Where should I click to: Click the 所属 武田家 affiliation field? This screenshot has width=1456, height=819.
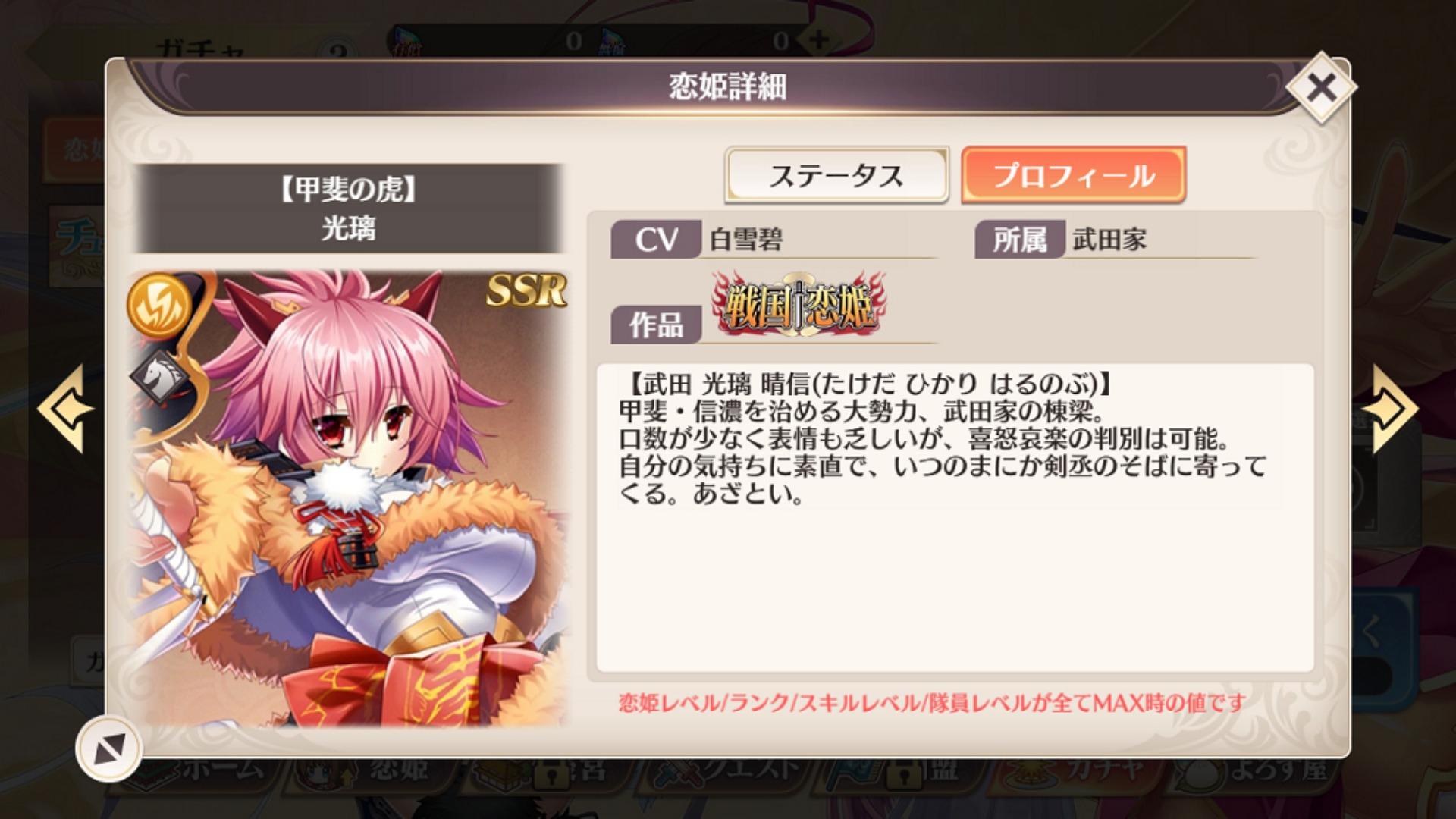(x=1115, y=240)
